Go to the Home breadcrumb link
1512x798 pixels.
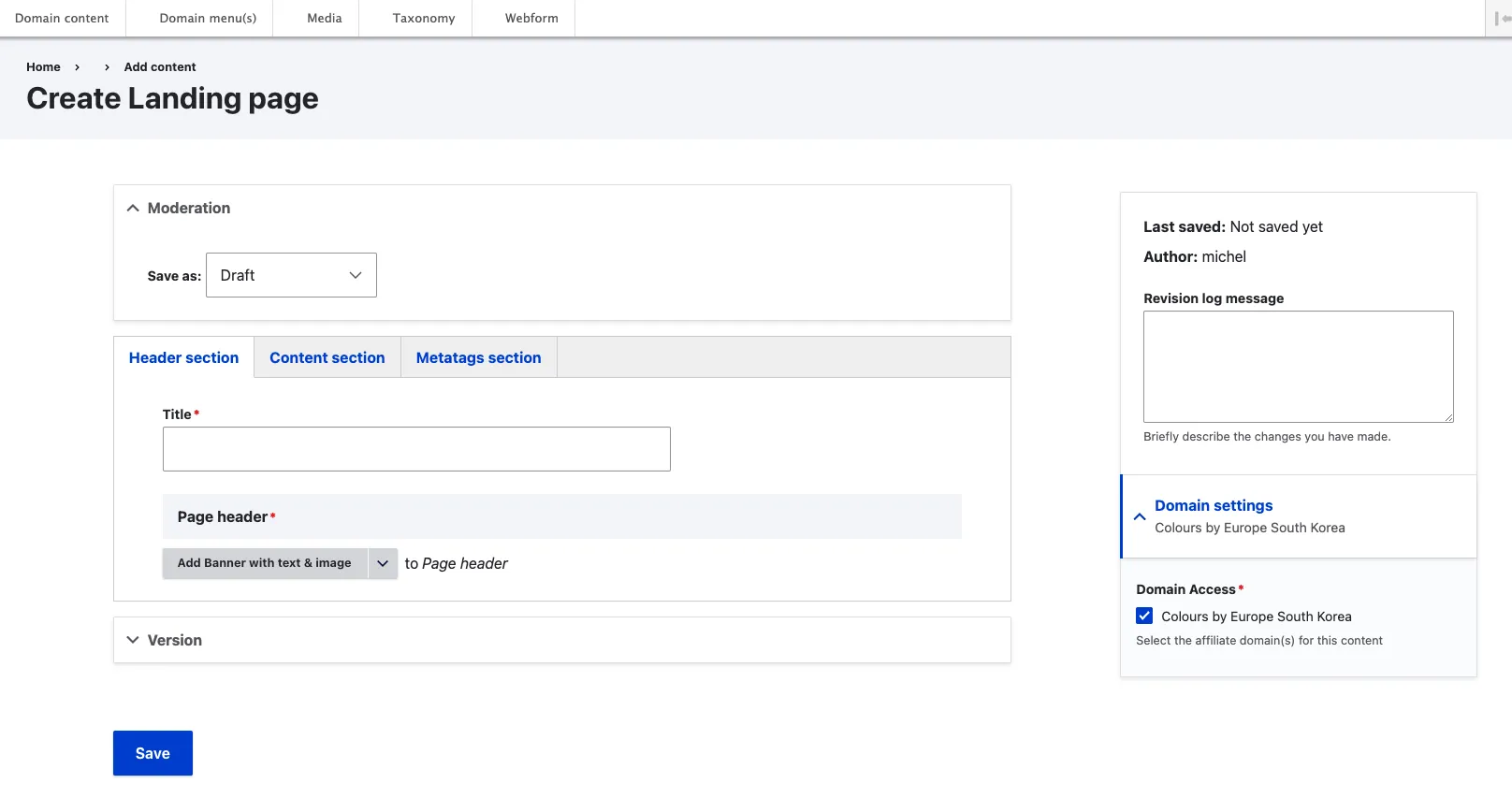[x=43, y=66]
